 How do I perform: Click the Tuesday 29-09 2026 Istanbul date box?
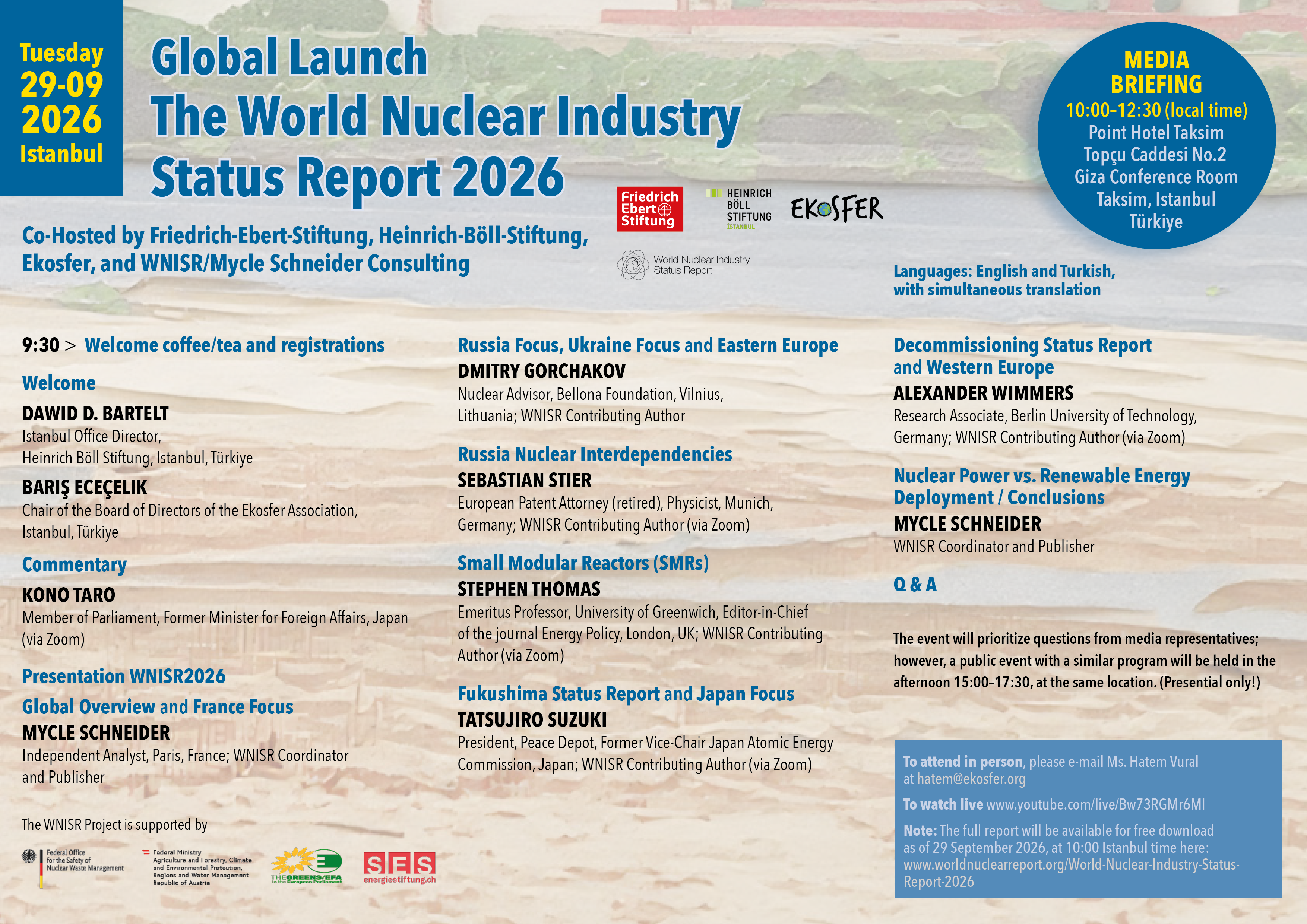pyautogui.click(x=61, y=98)
